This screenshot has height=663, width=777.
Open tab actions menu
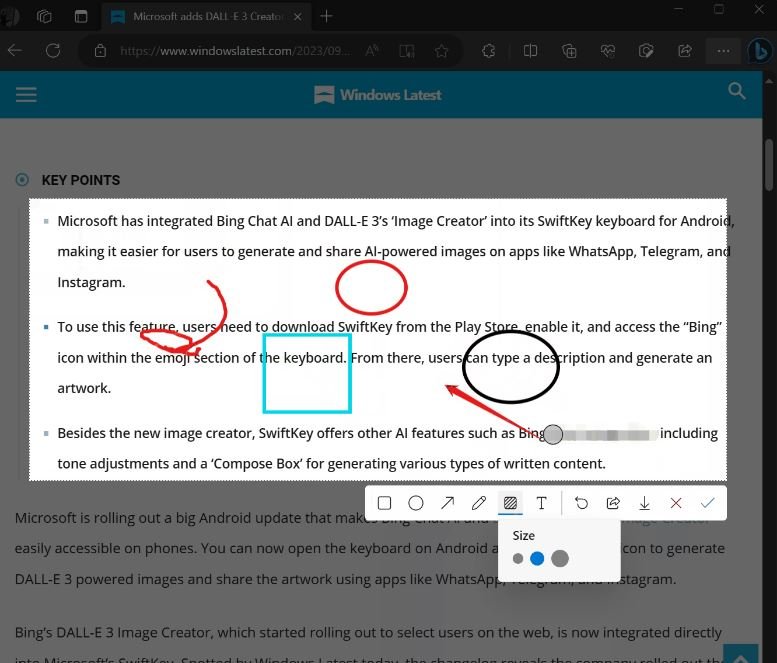click(x=81, y=16)
